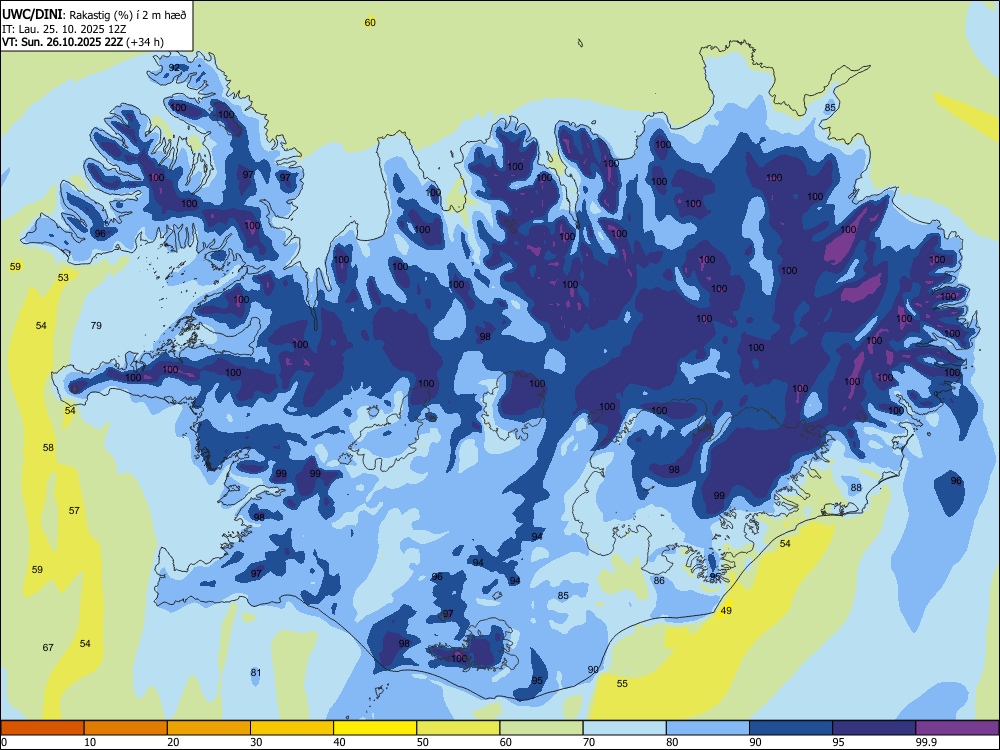Image resolution: width=1000 pixels, height=750 pixels.
Task: Click the purple above-99.9 legend swatch
Action: tap(957, 728)
